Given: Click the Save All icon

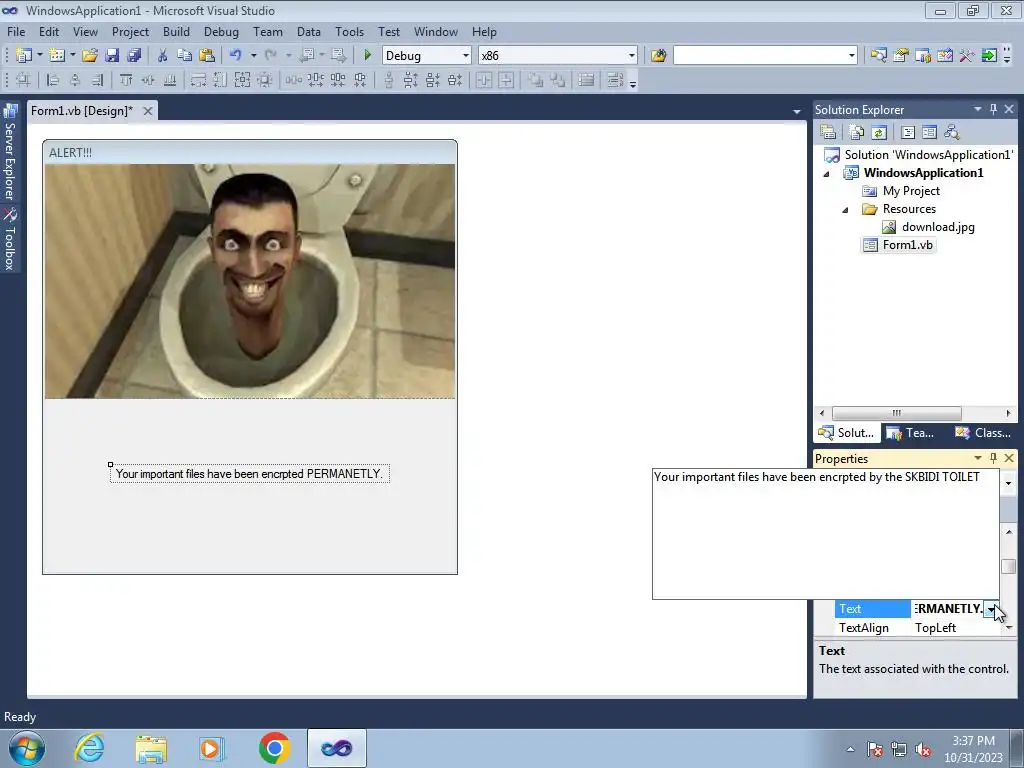Looking at the screenshot, I should click(134, 56).
